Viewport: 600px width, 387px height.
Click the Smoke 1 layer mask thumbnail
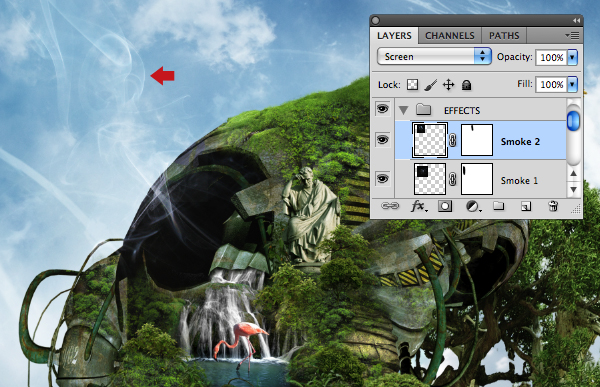[x=477, y=179]
